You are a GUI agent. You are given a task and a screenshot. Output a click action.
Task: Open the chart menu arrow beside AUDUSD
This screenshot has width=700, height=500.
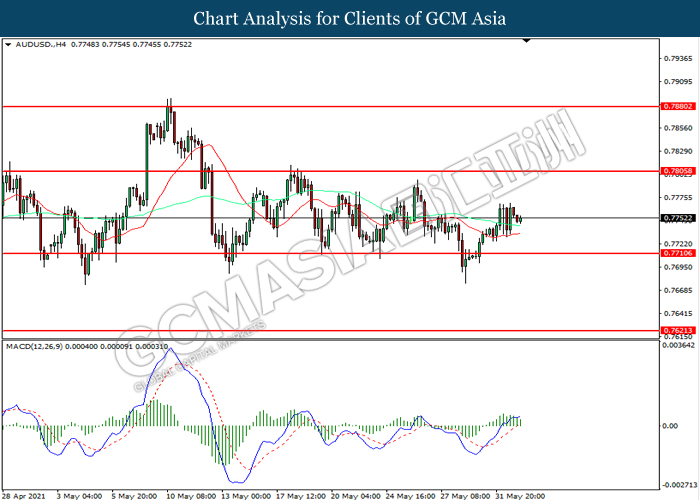point(8,45)
